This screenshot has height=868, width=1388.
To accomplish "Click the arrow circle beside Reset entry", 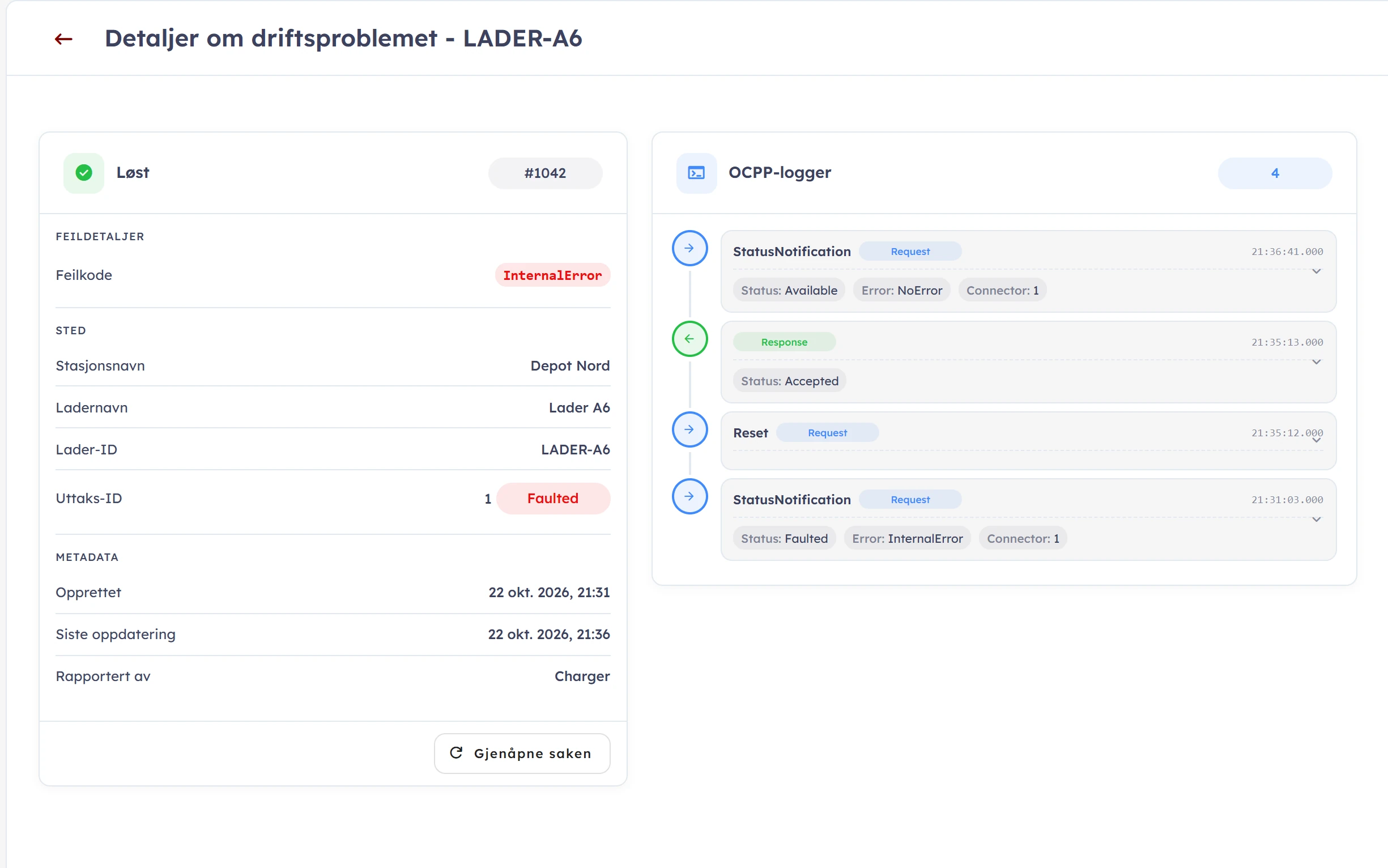I will pyautogui.click(x=689, y=429).
